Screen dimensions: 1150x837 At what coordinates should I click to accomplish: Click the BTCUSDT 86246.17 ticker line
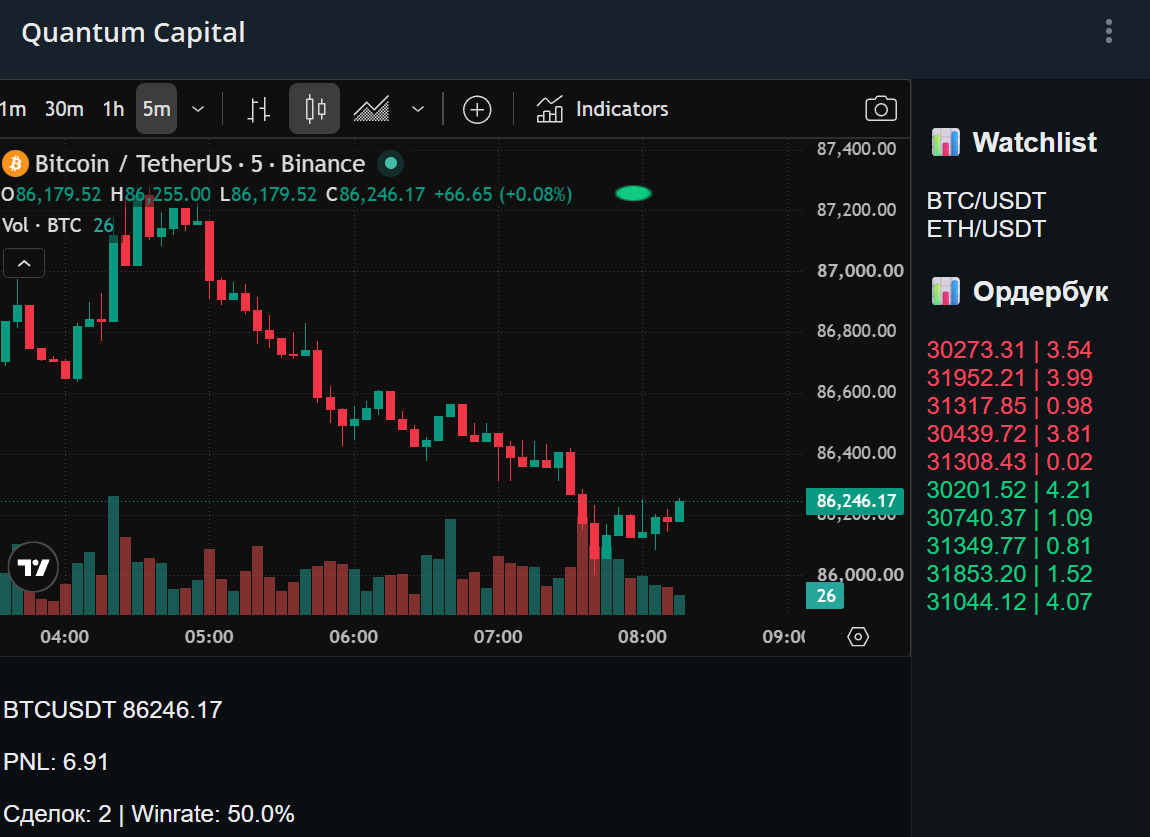pyautogui.click(x=112, y=709)
